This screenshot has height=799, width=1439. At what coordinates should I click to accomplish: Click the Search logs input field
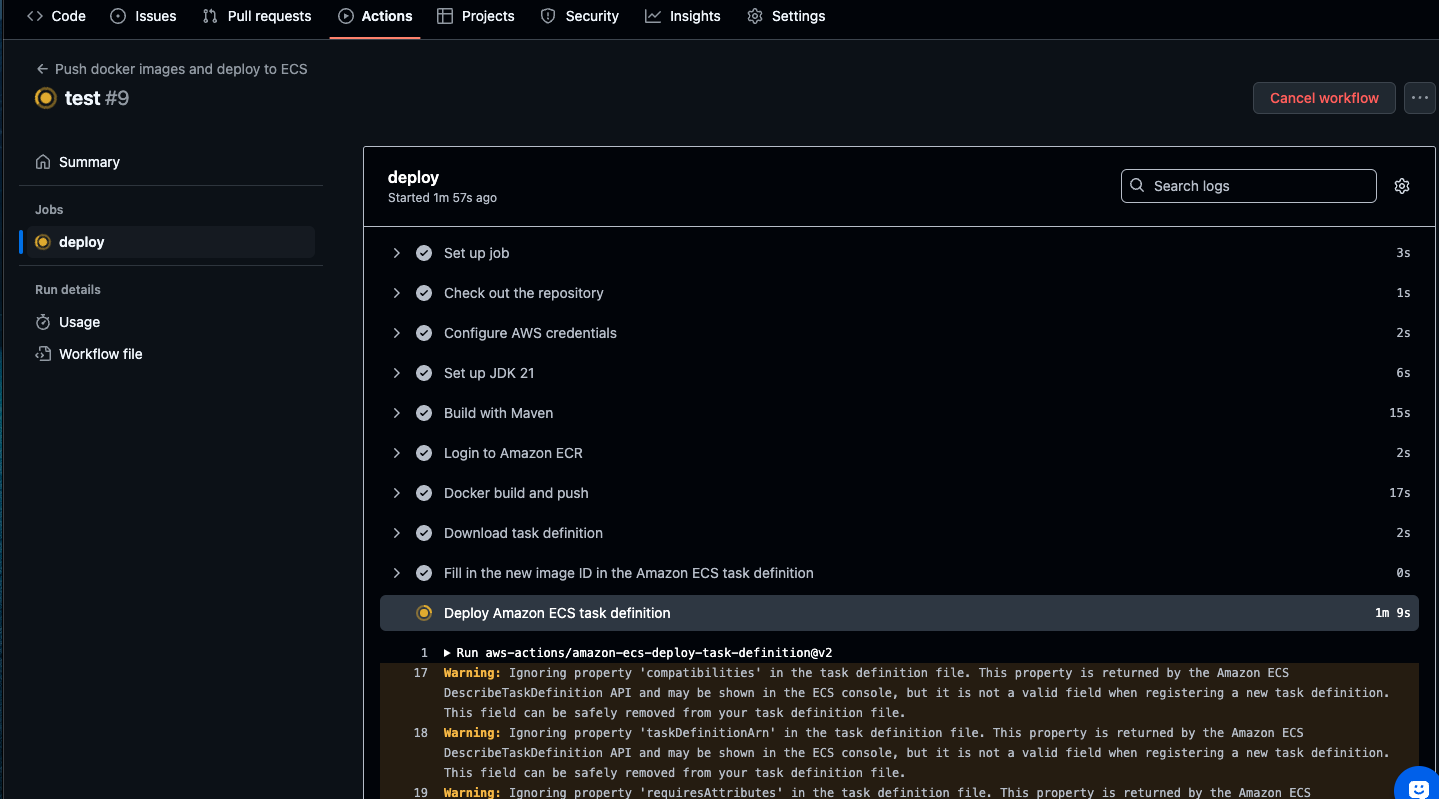[x=1248, y=185]
